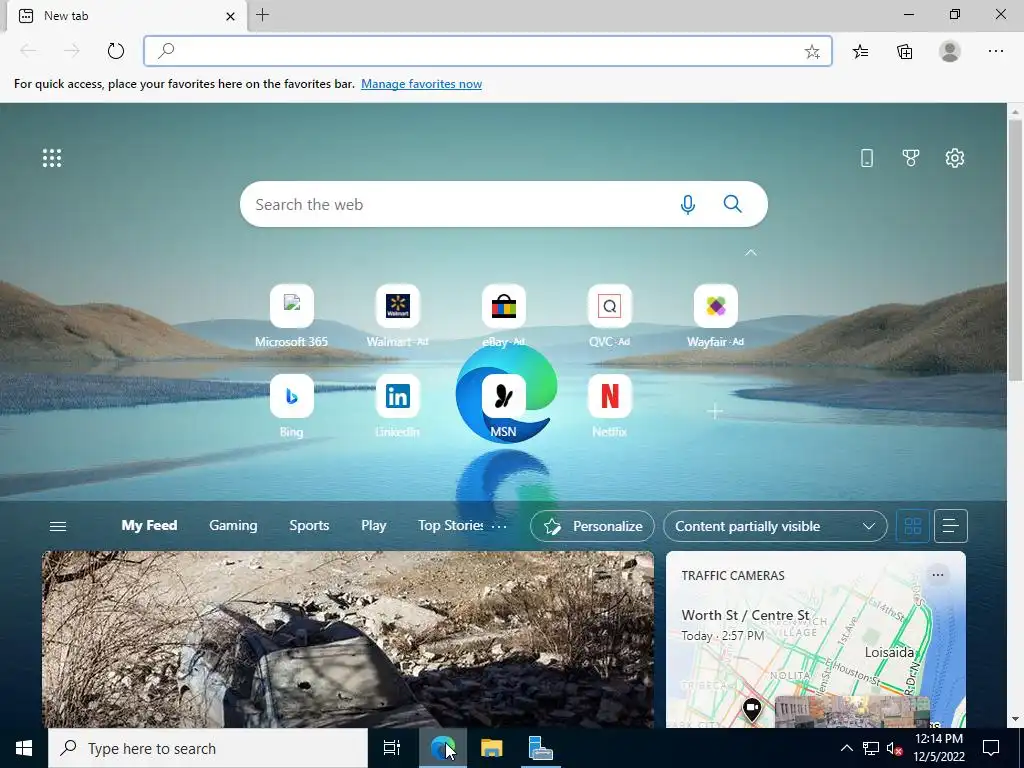Click the taskbar search box
1024x768 pixels.
tap(208, 748)
